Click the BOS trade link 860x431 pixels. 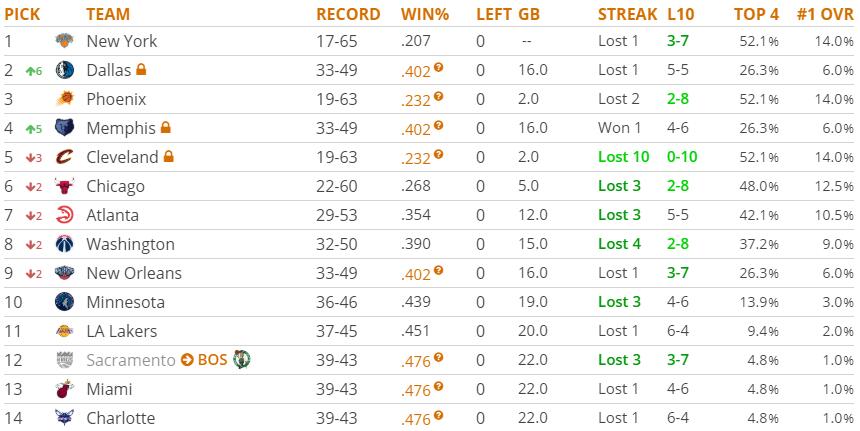tap(212, 360)
